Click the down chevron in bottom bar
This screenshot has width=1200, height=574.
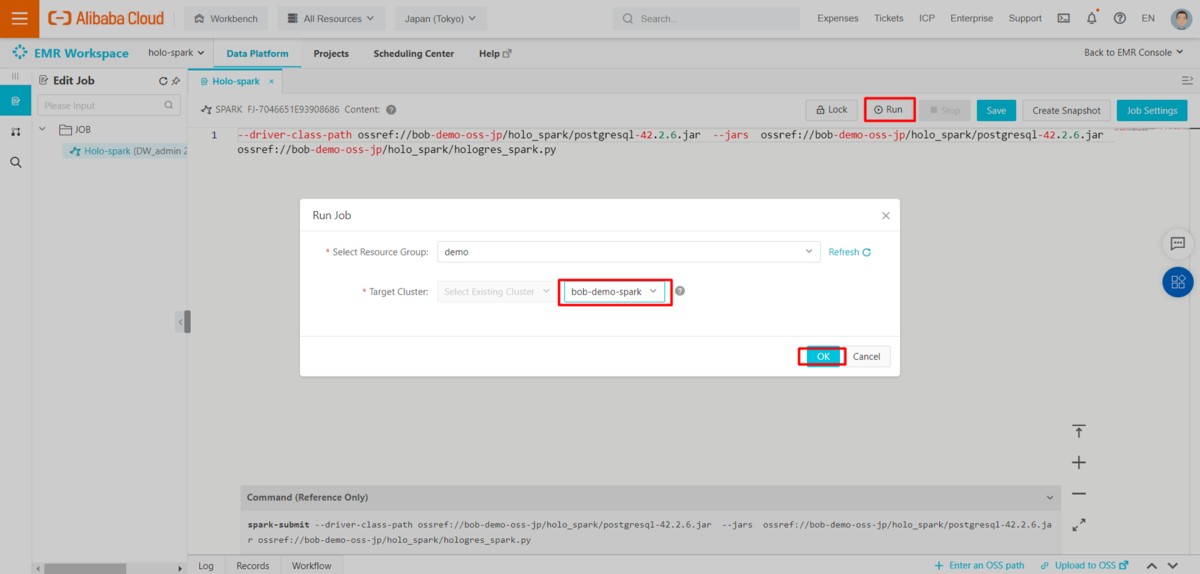click(1175, 566)
